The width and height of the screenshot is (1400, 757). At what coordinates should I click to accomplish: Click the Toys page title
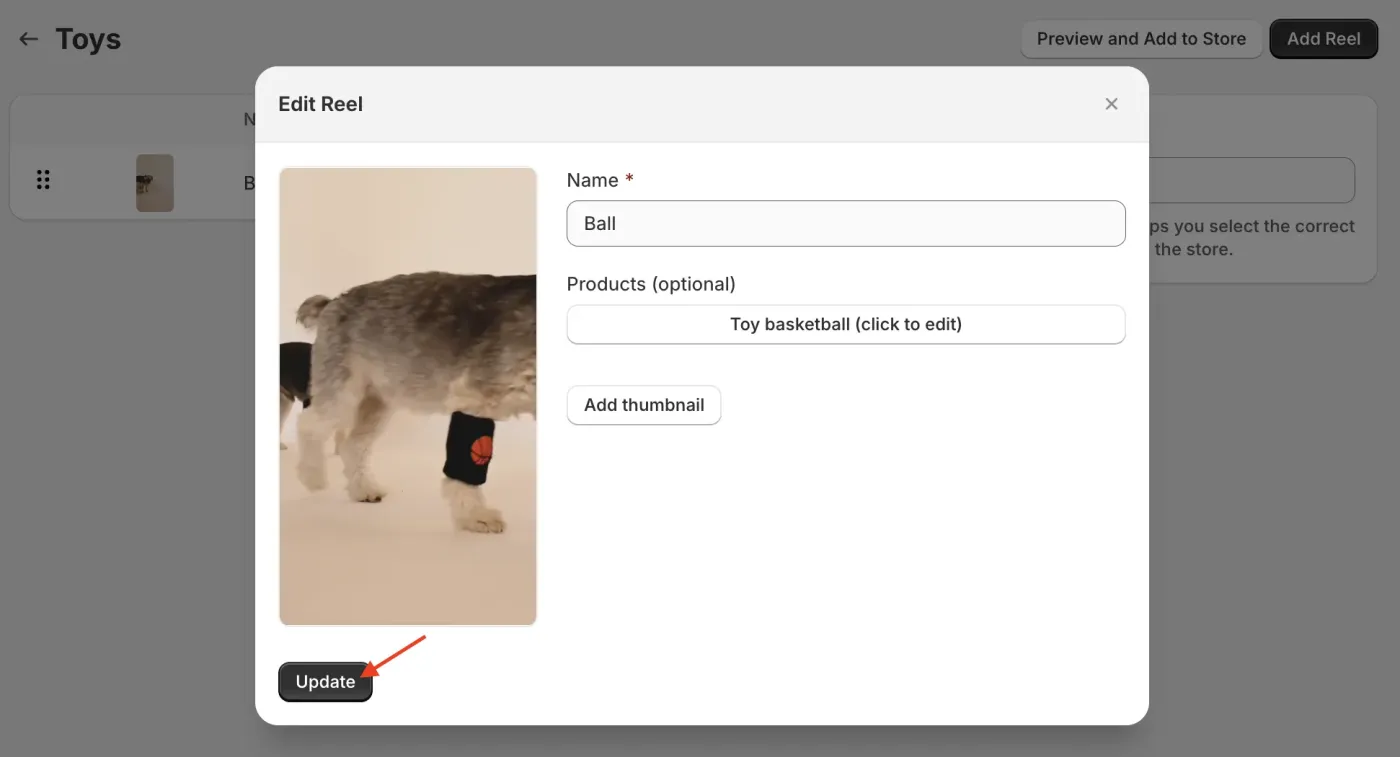coord(88,38)
